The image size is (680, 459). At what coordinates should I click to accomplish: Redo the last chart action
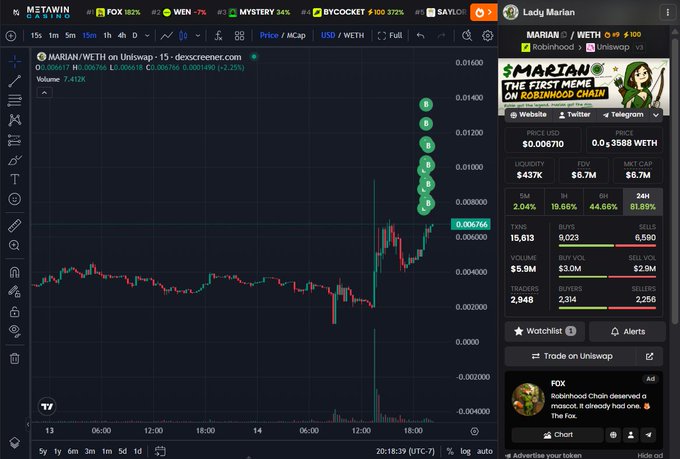point(441,36)
